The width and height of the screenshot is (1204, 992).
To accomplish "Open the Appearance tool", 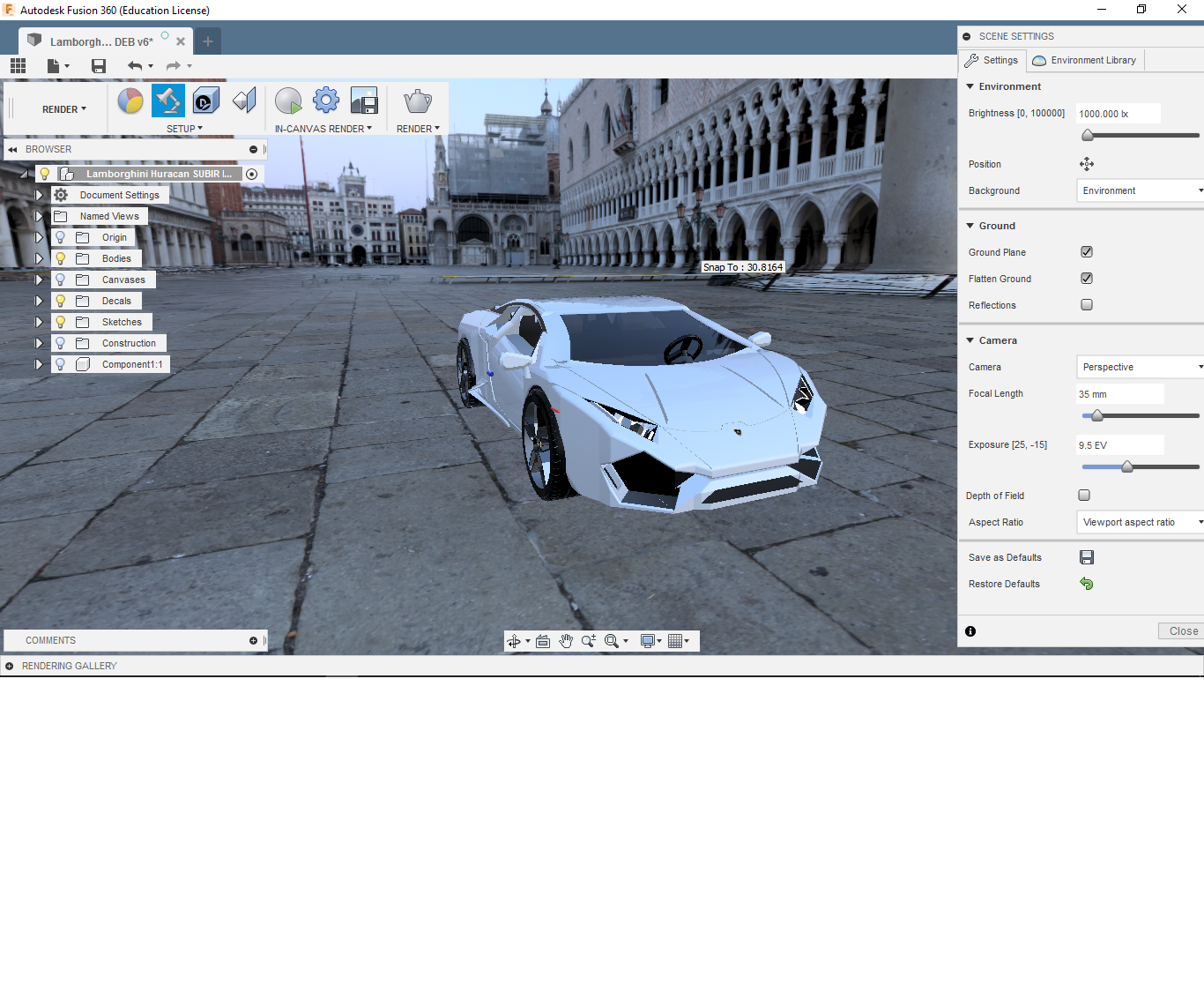I will 130,101.
